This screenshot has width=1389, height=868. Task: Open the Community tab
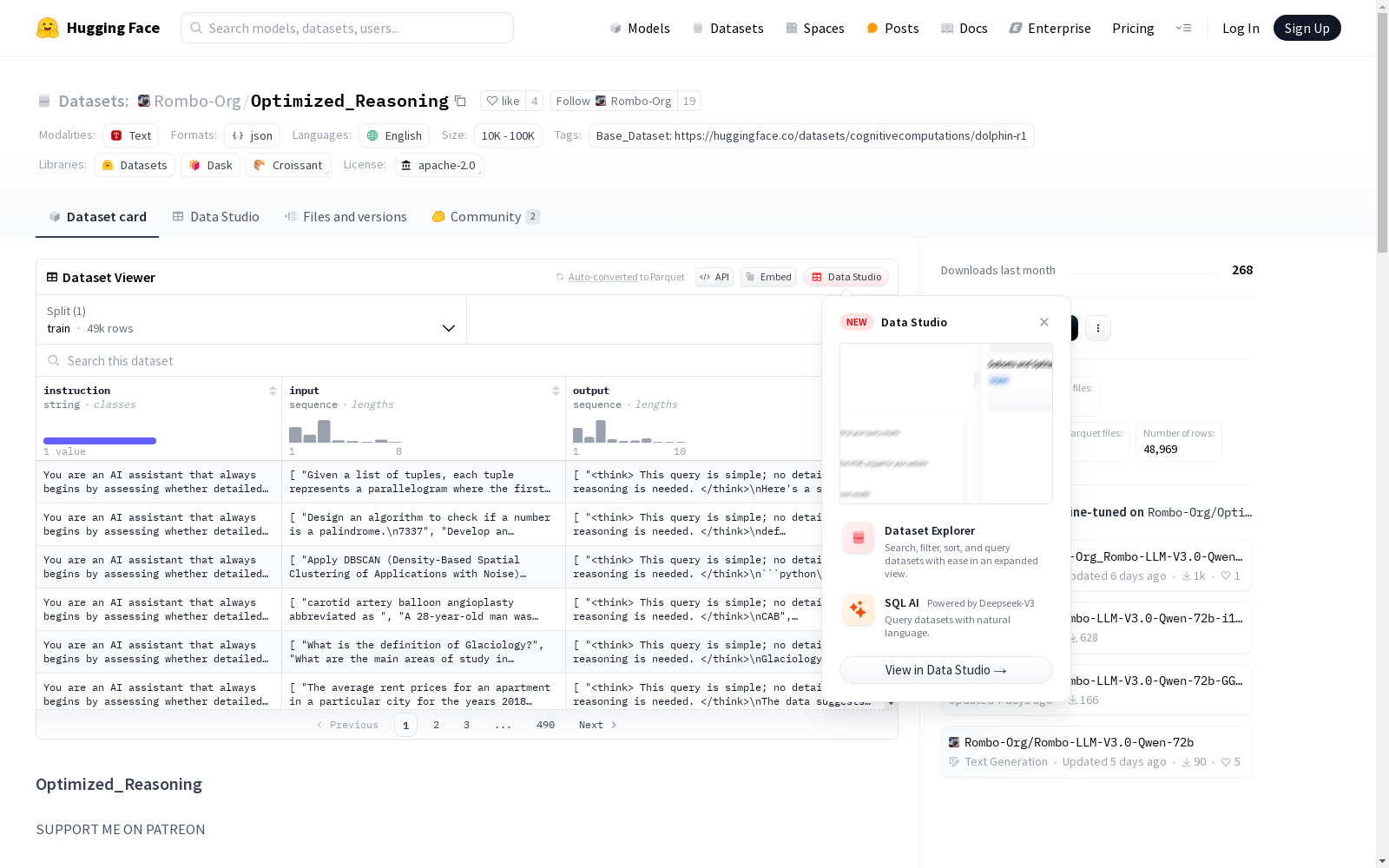(485, 216)
